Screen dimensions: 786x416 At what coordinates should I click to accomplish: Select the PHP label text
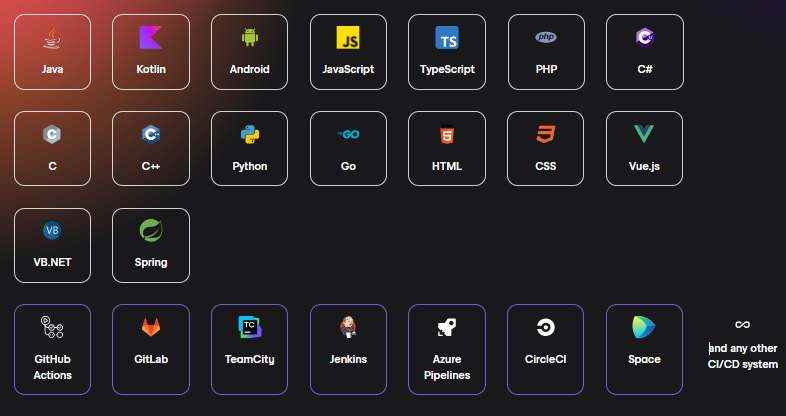click(546, 69)
